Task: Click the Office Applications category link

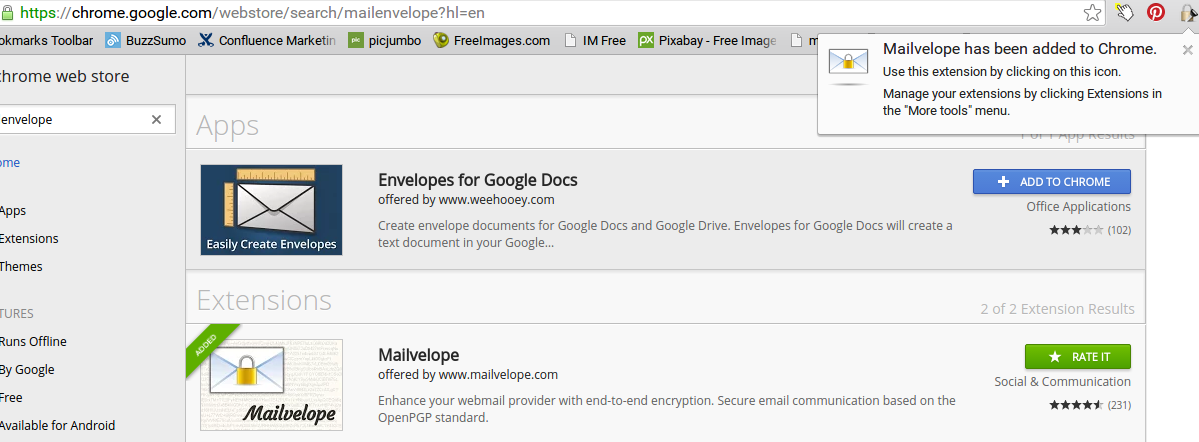Action: [x=1078, y=206]
